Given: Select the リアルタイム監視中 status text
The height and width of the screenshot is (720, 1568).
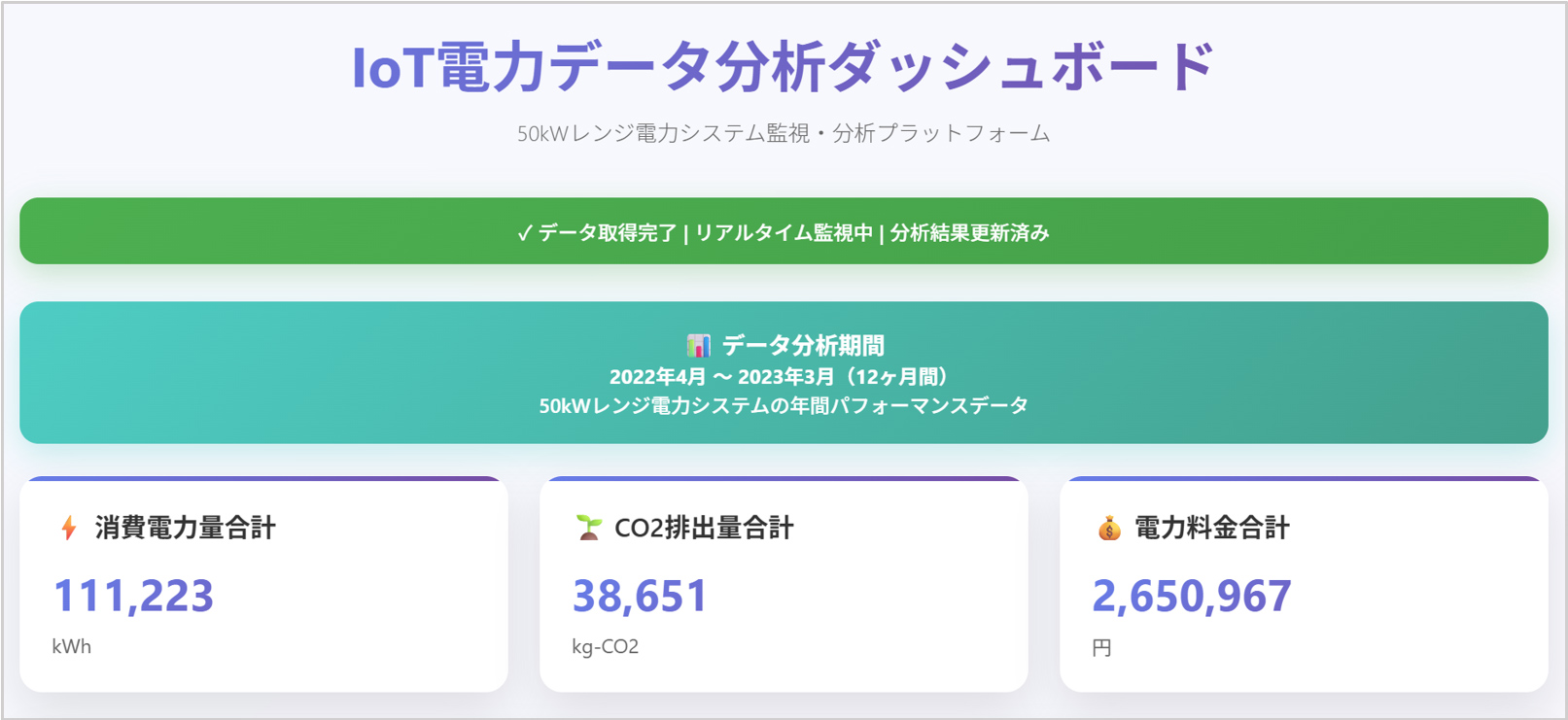Looking at the screenshot, I should tap(784, 233).
